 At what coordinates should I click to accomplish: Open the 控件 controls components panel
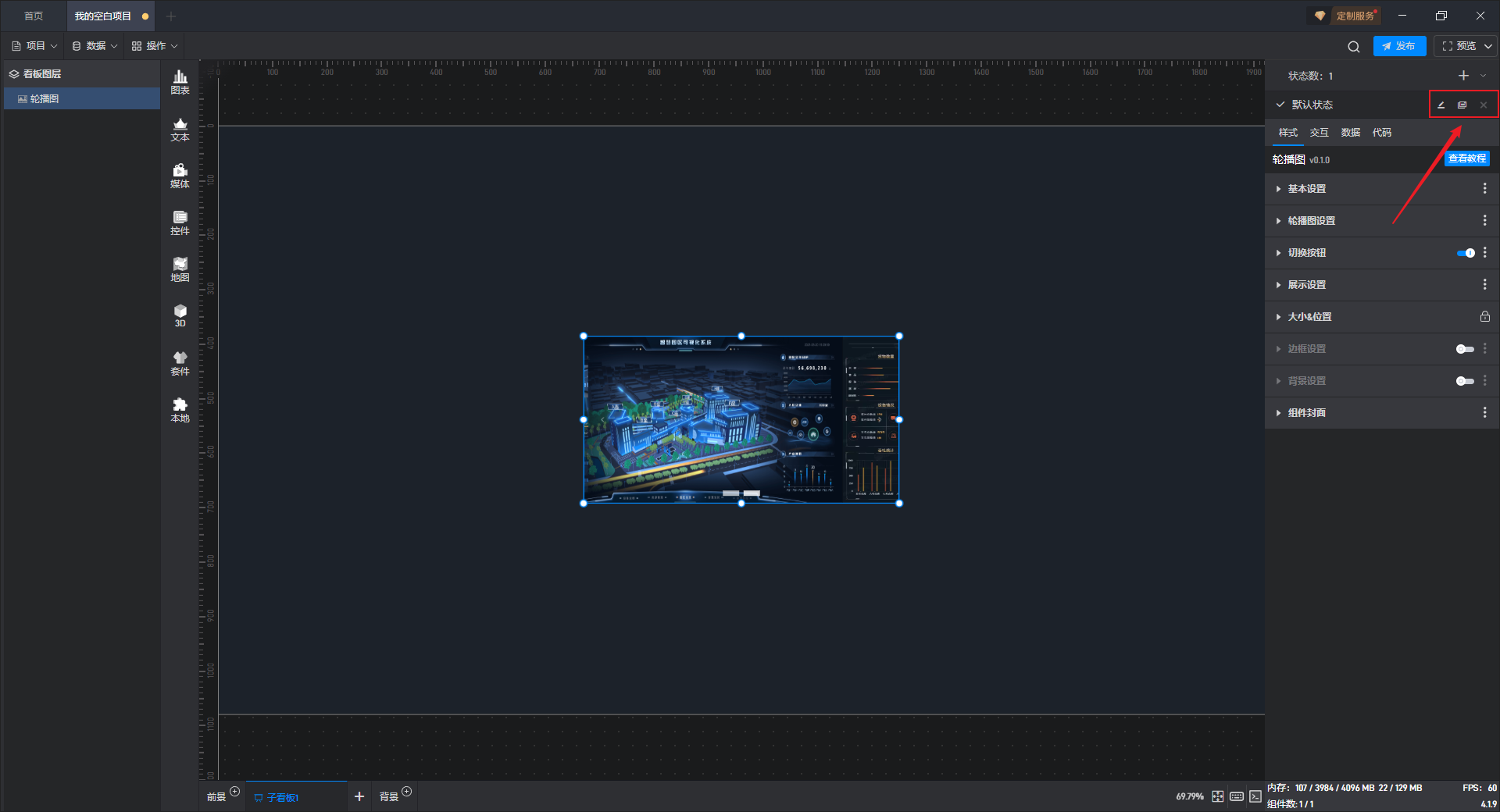click(x=180, y=223)
